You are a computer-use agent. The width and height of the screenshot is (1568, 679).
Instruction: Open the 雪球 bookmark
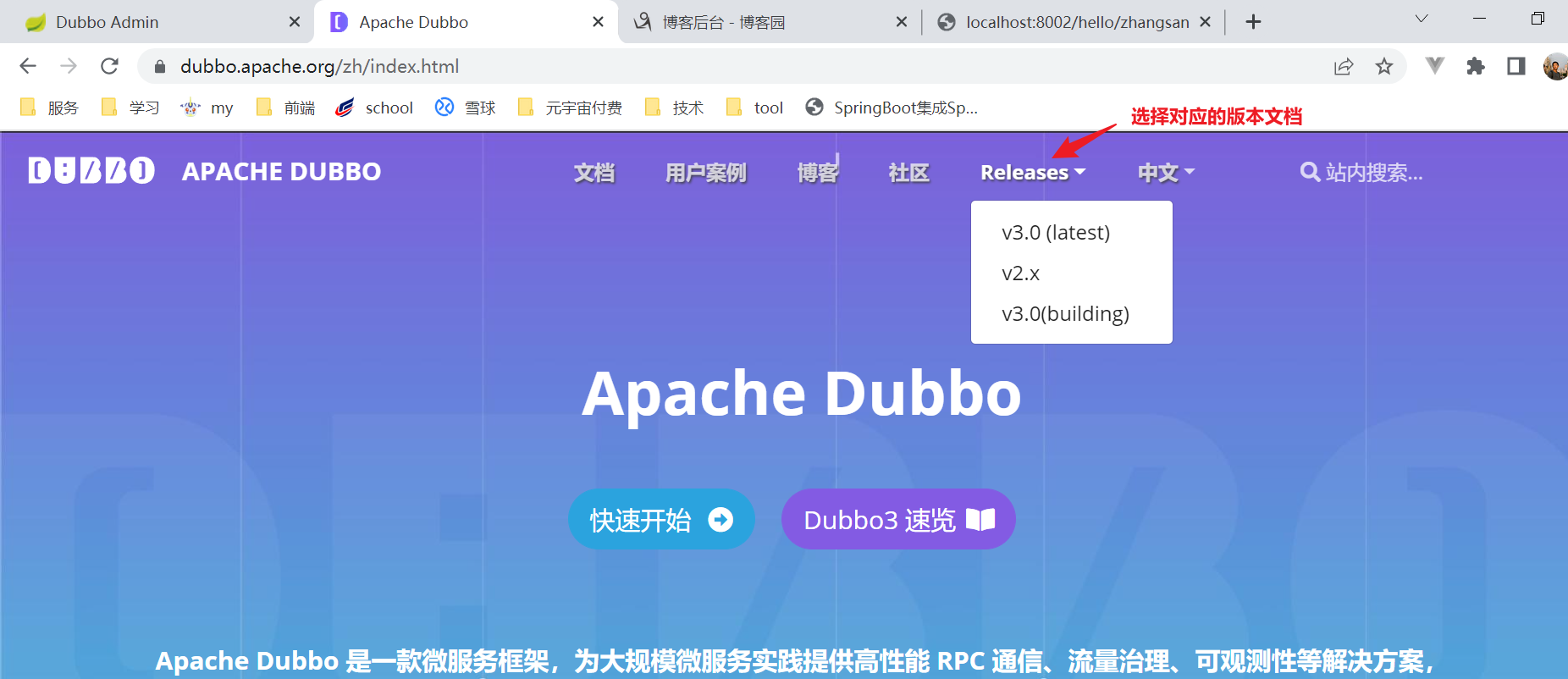pyautogui.click(x=465, y=108)
